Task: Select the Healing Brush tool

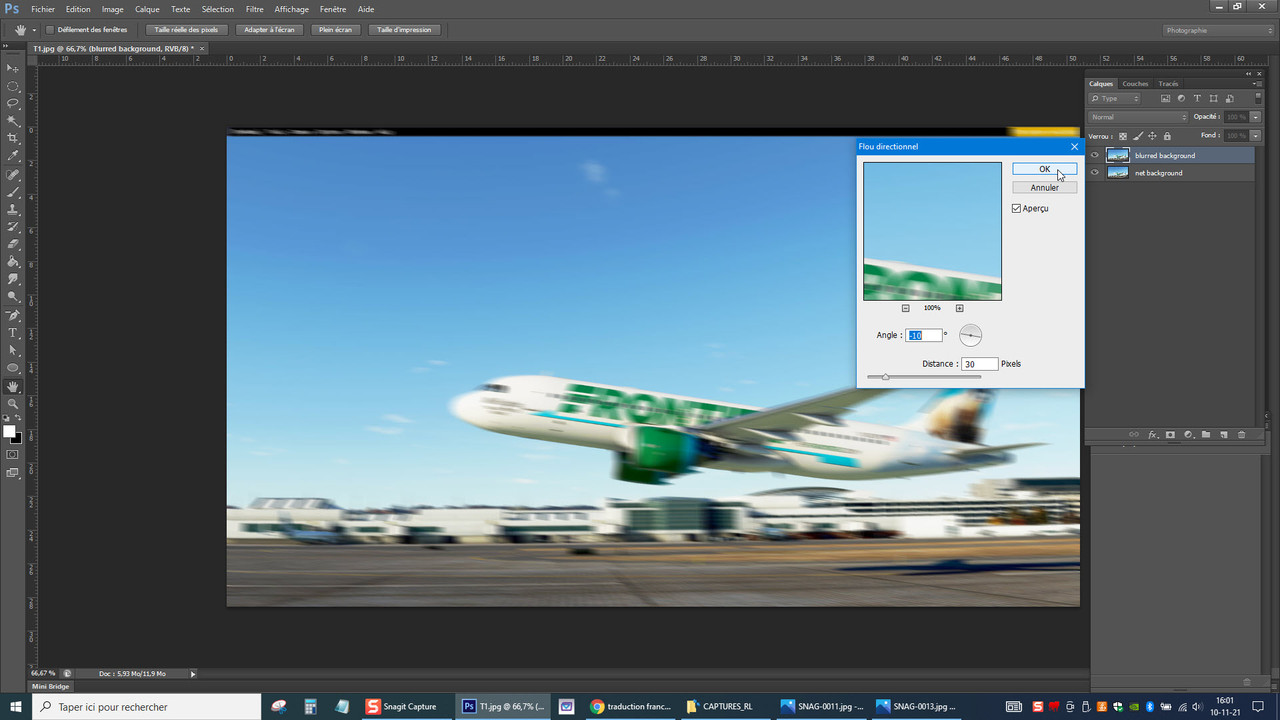Action: tap(13, 175)
